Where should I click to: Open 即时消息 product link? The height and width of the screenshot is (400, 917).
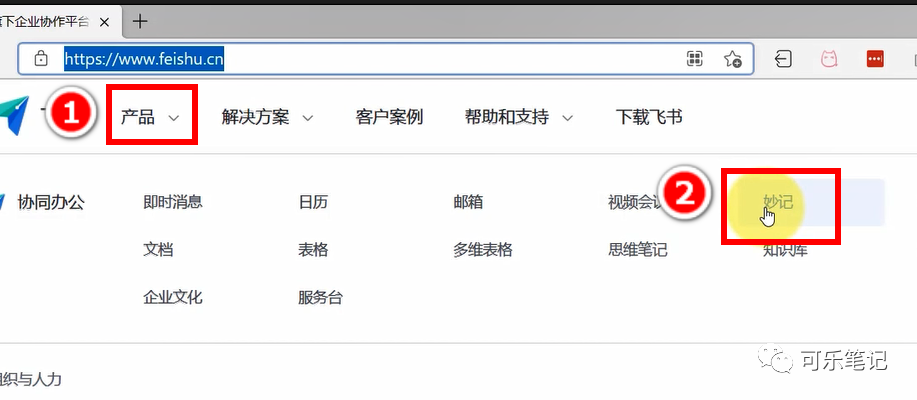coord(173,203)
